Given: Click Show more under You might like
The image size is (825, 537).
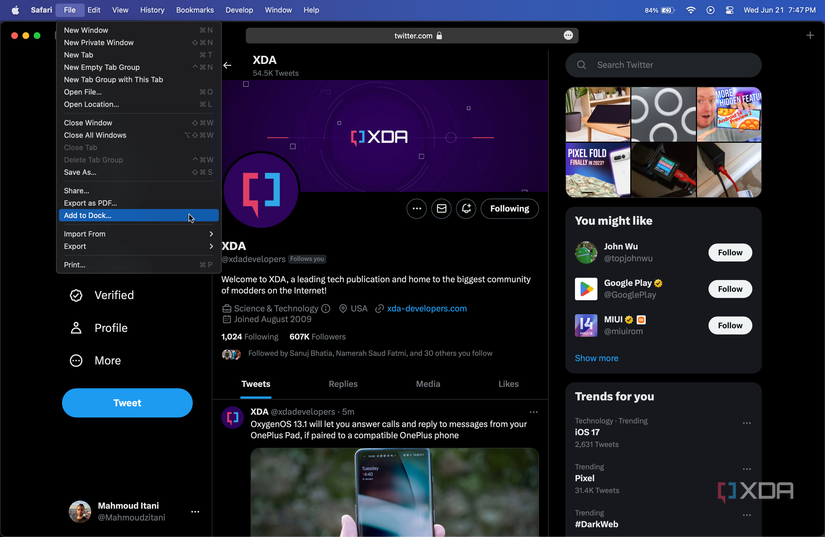Looking at the screenshot, I should 597,358.
